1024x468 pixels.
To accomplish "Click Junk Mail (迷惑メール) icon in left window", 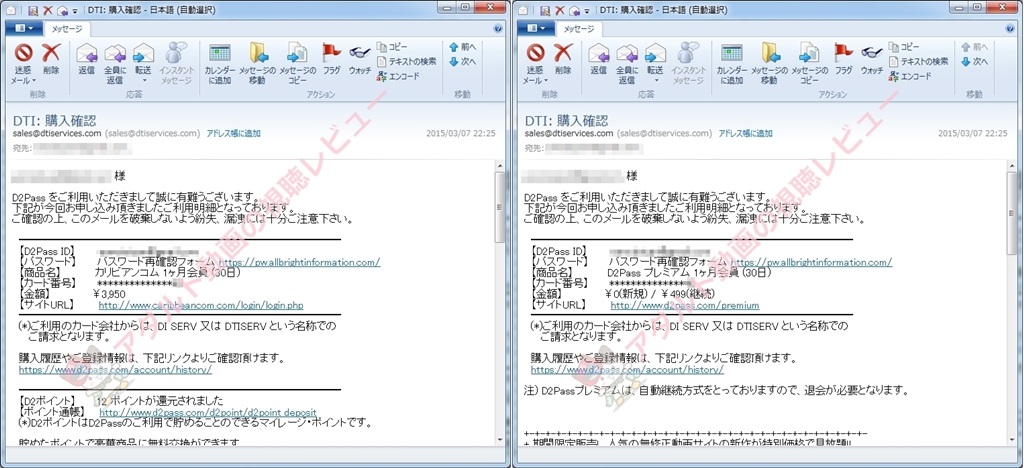I will 24,52.
